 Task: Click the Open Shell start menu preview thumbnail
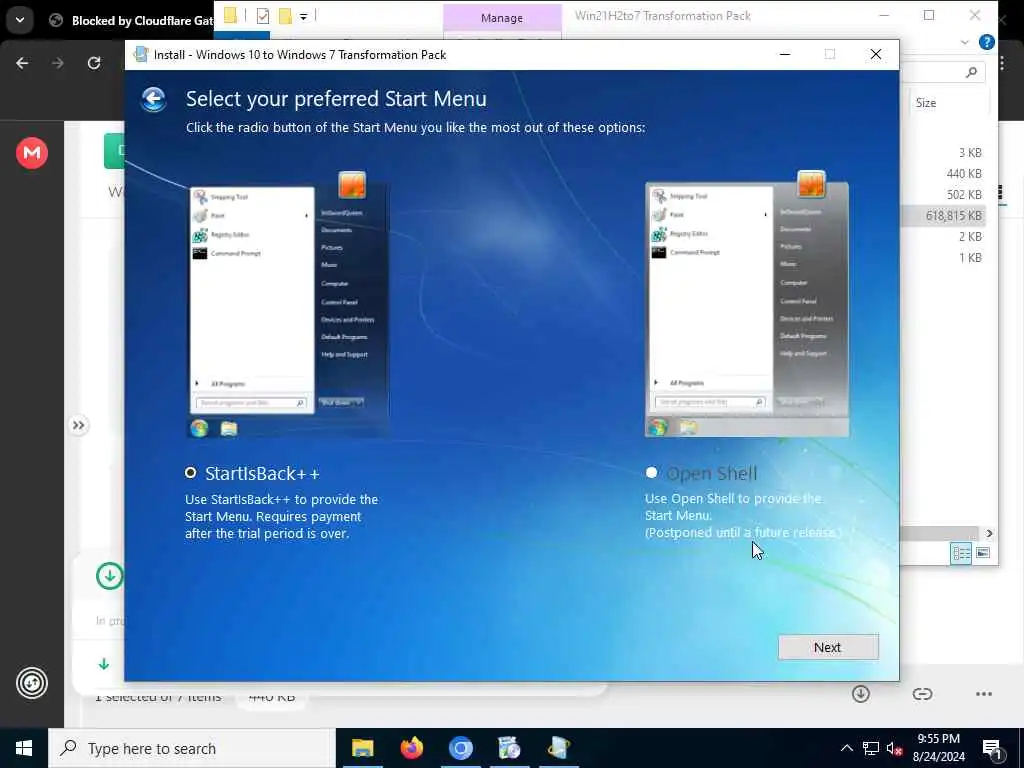(x=747, y=304)
